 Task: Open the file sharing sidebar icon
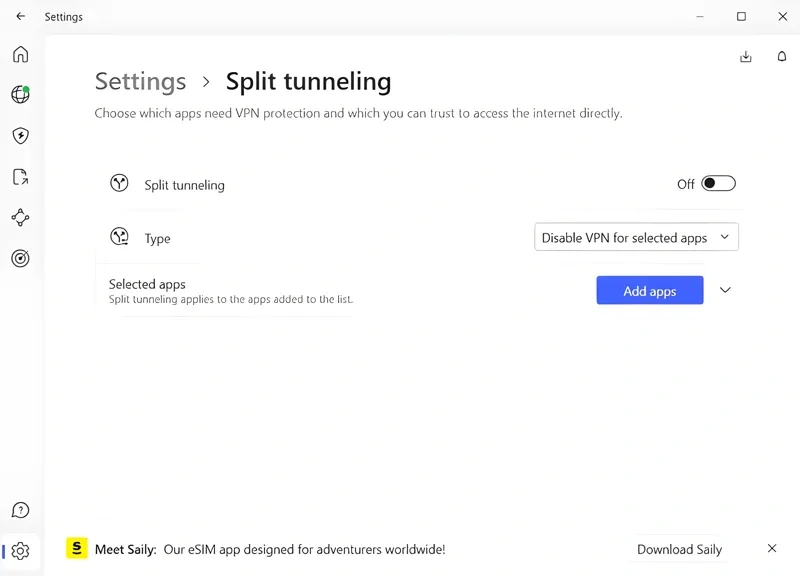[20, 177]
